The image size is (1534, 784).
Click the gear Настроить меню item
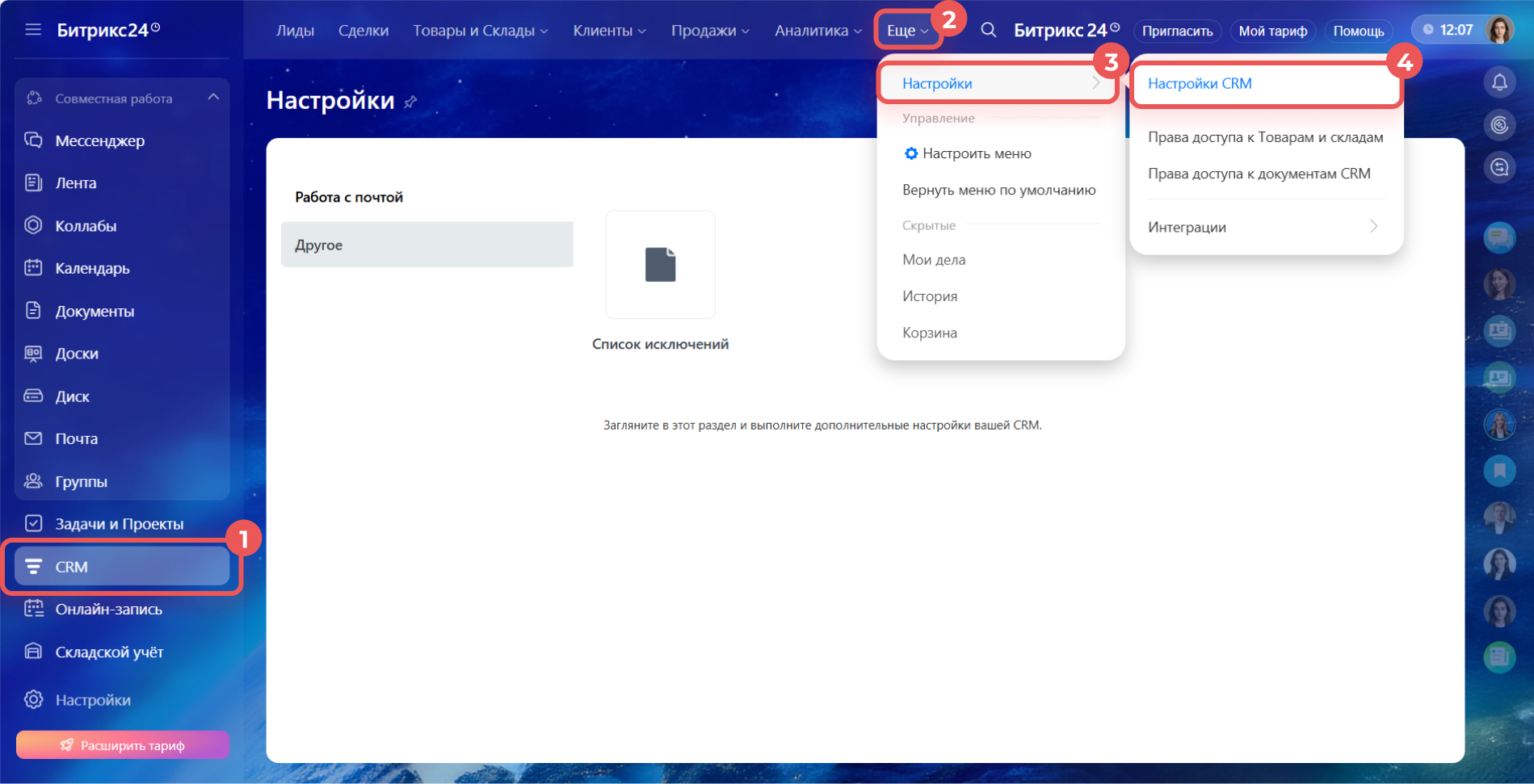[968, 153]
